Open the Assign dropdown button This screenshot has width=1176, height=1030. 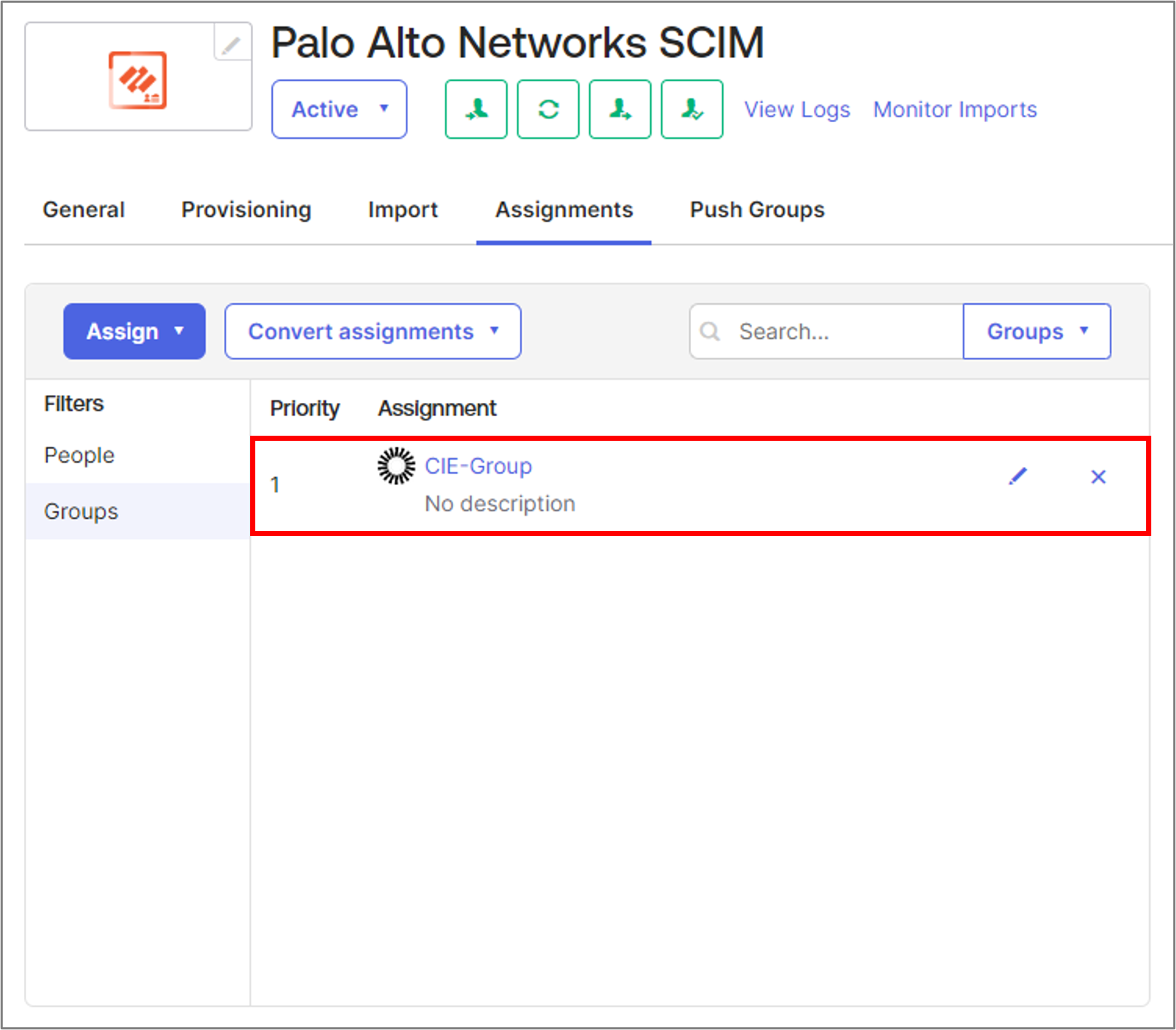(x=135, y=332)
